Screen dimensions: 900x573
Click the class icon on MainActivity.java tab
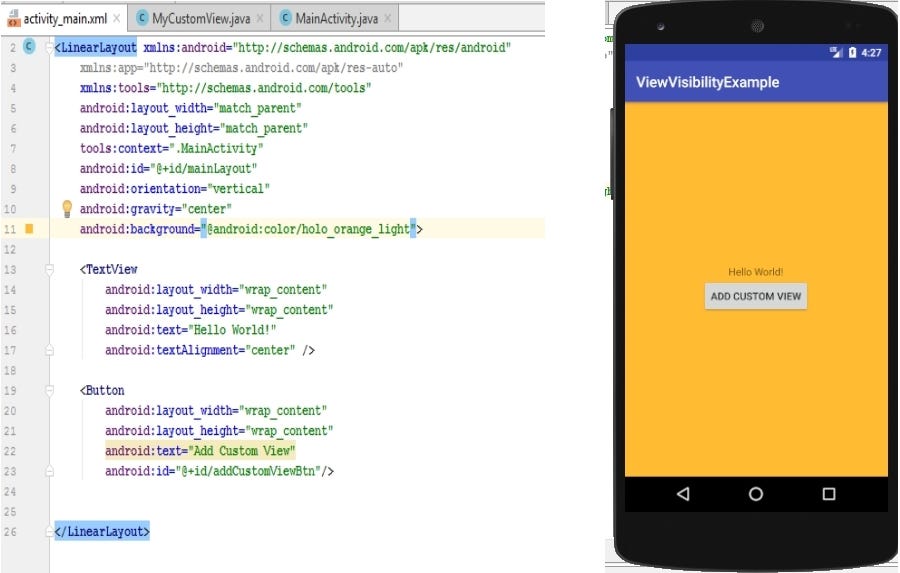click(285, 18)
